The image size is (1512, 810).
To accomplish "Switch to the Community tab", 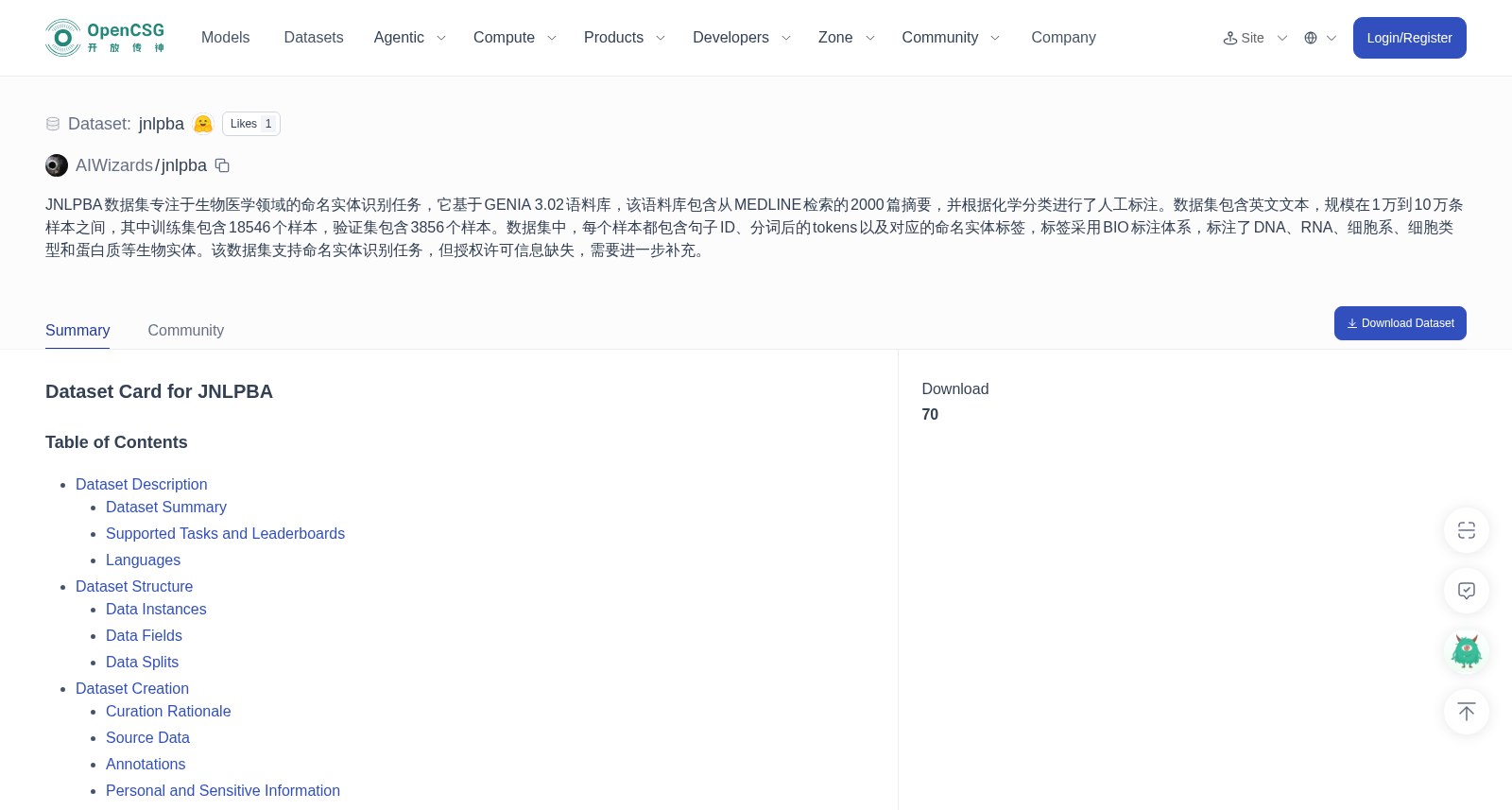I will tap(186, 330).
